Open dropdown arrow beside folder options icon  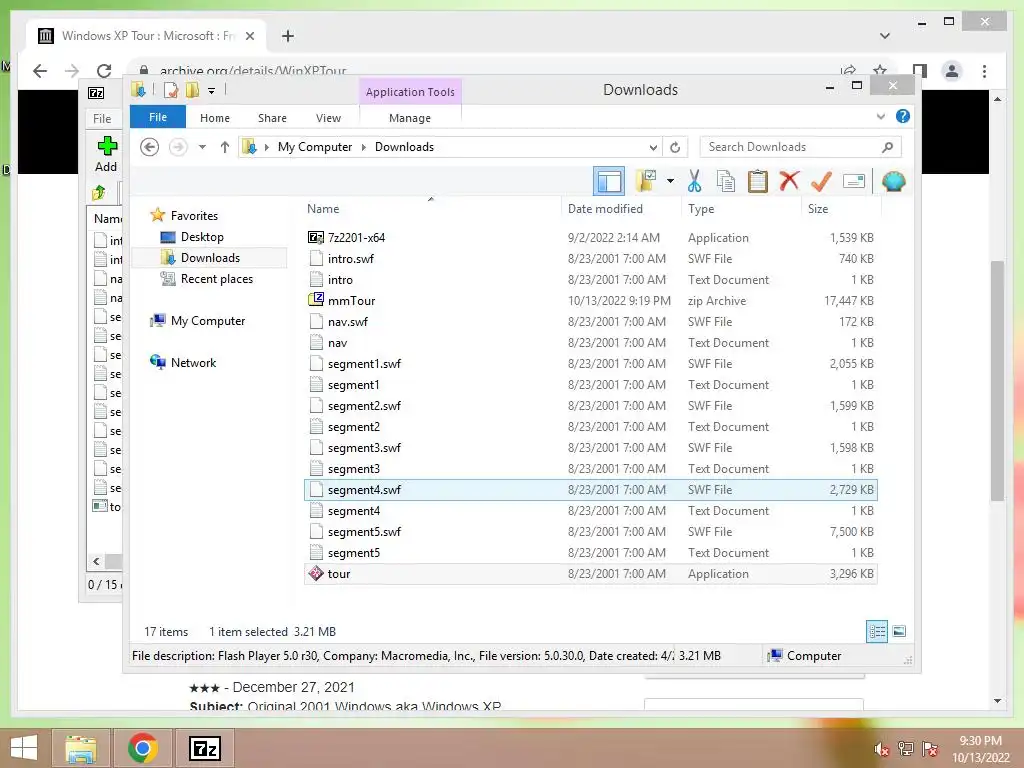pyautogui.click(x=670, y=181)
